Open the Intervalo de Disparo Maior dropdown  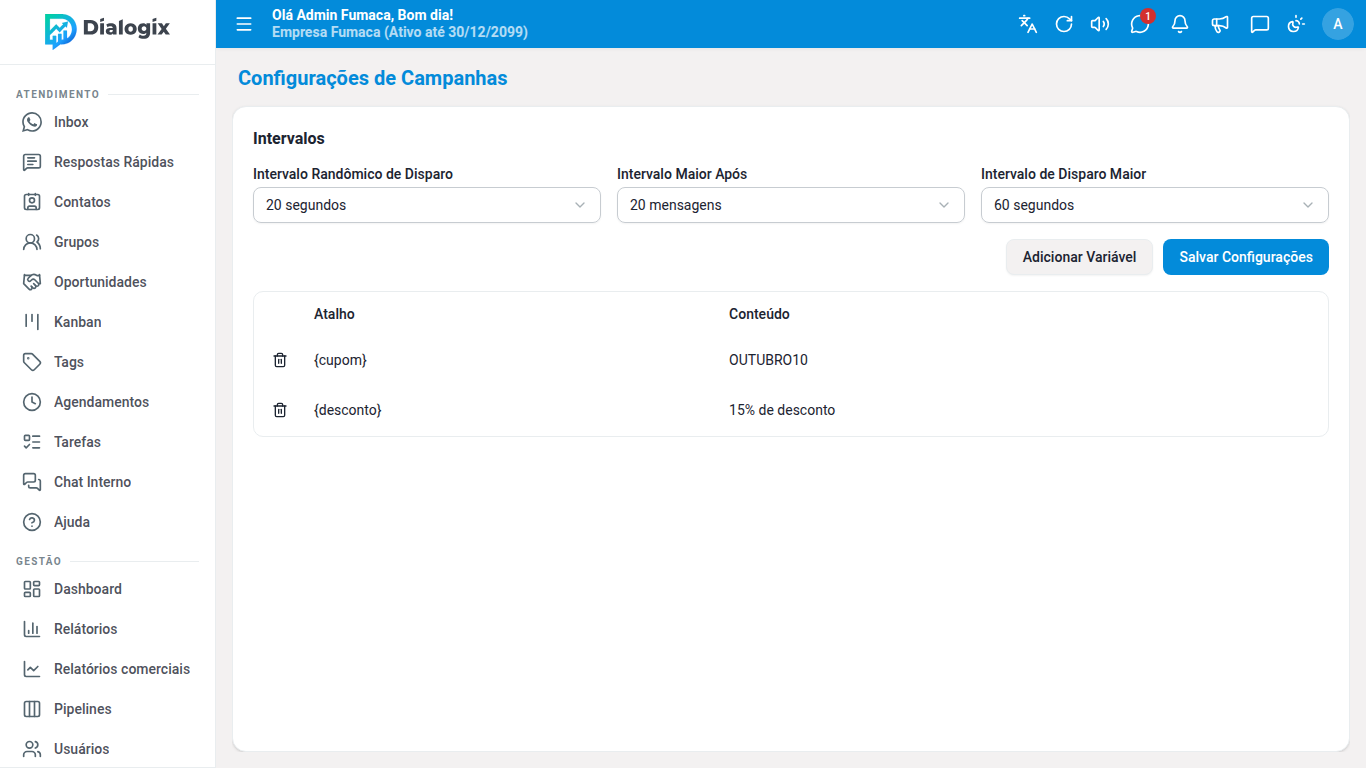(1155, 205)
